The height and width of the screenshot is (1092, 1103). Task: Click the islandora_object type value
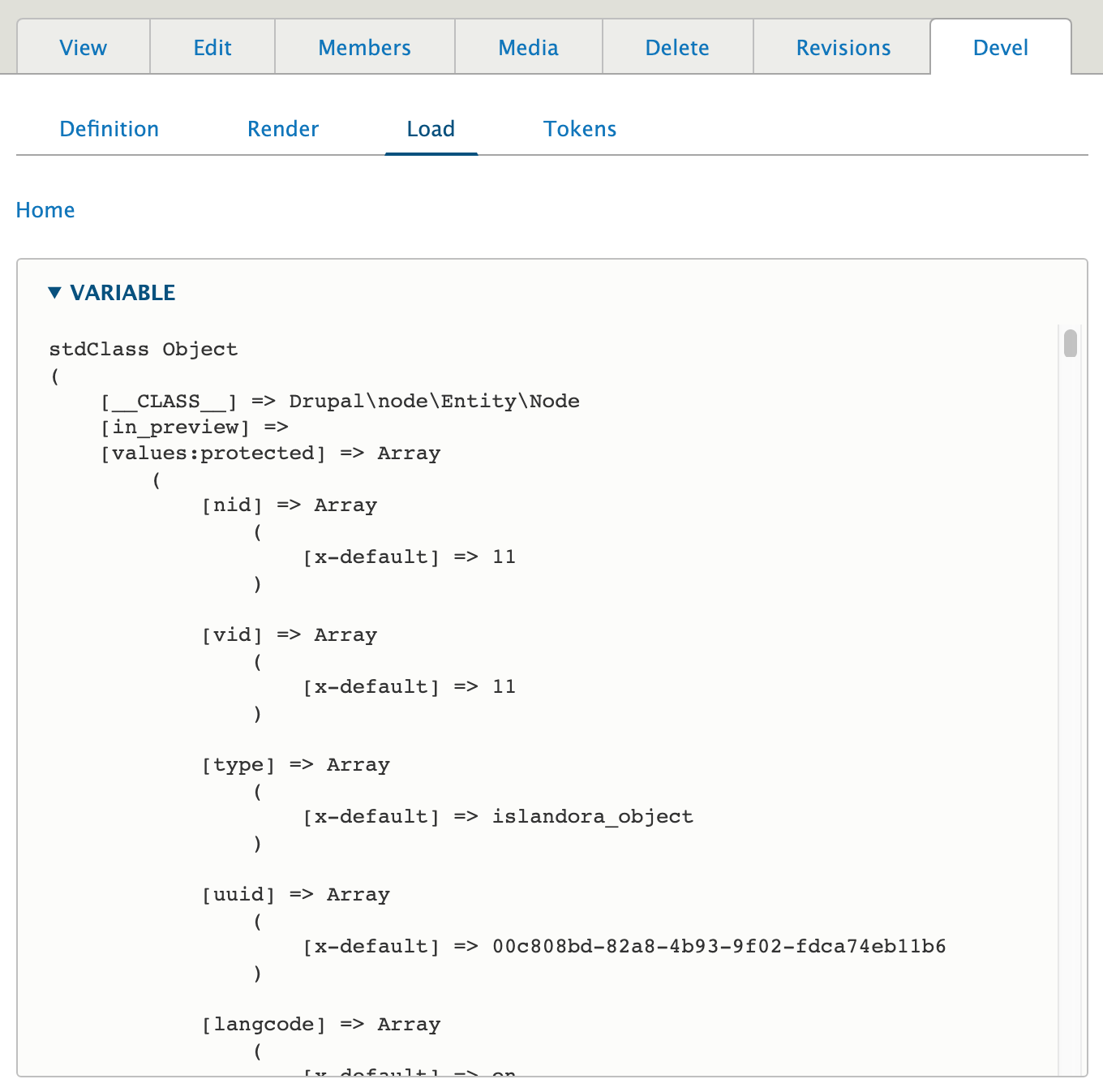tap(592, 816)
